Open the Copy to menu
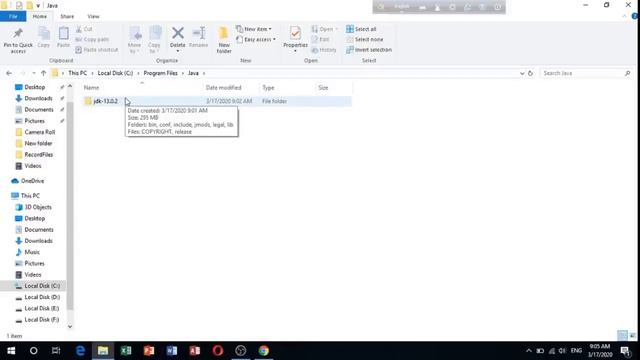Image resolution: width=640 pixels, height=360 pixels. 154,40
